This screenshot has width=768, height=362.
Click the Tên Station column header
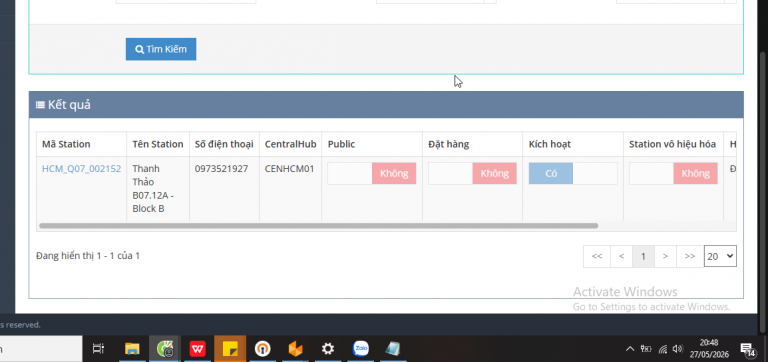(x=158, y=144)
